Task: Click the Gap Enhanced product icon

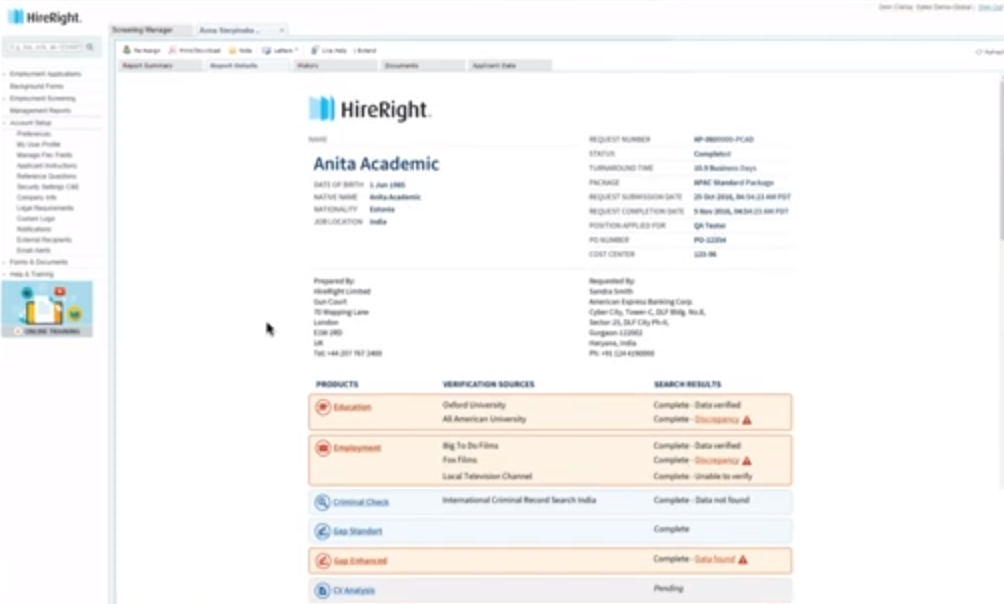Action: click(x=323, y=560)
